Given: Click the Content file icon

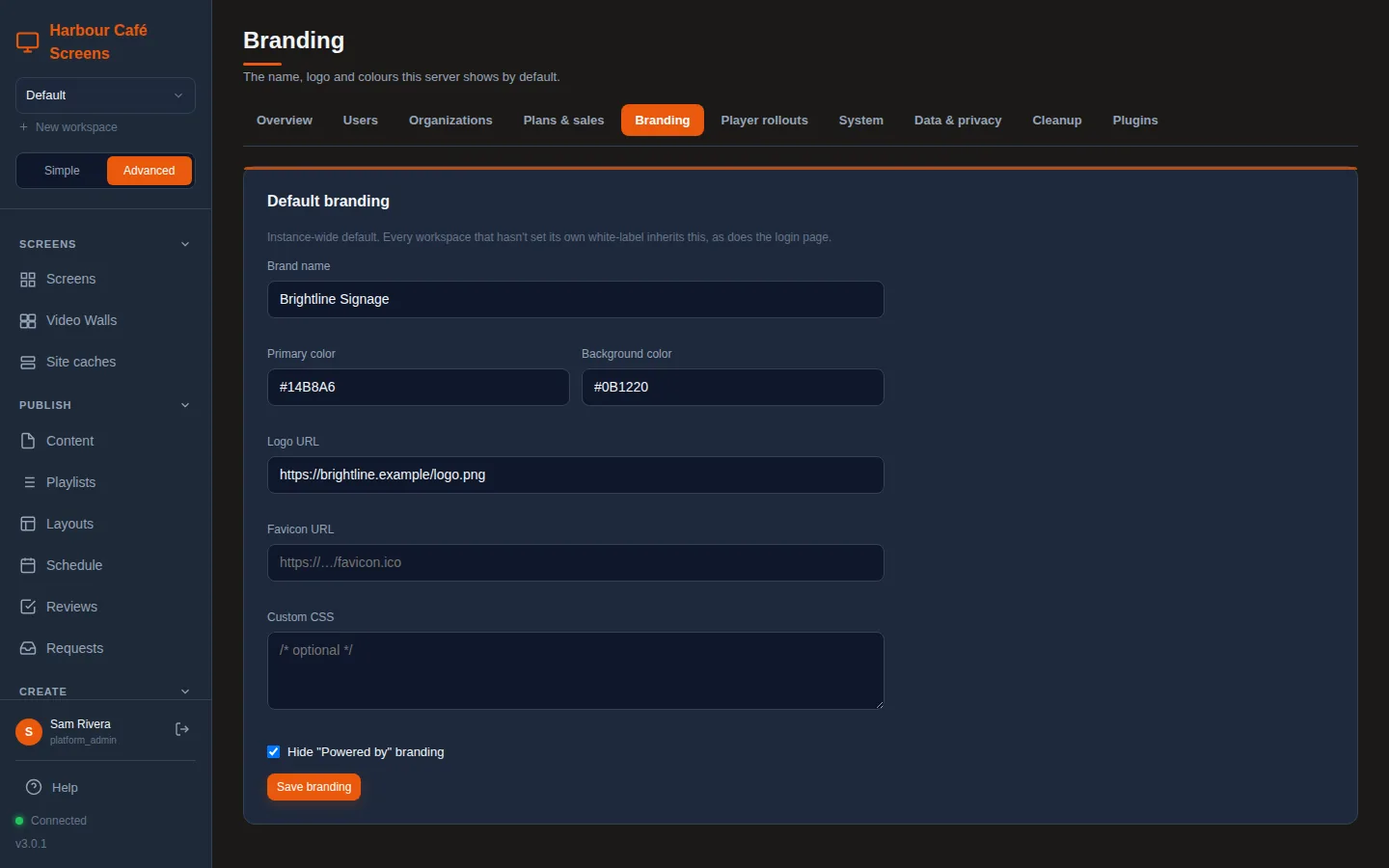Looking at the screenshot, I should click(x=28, y=441).
